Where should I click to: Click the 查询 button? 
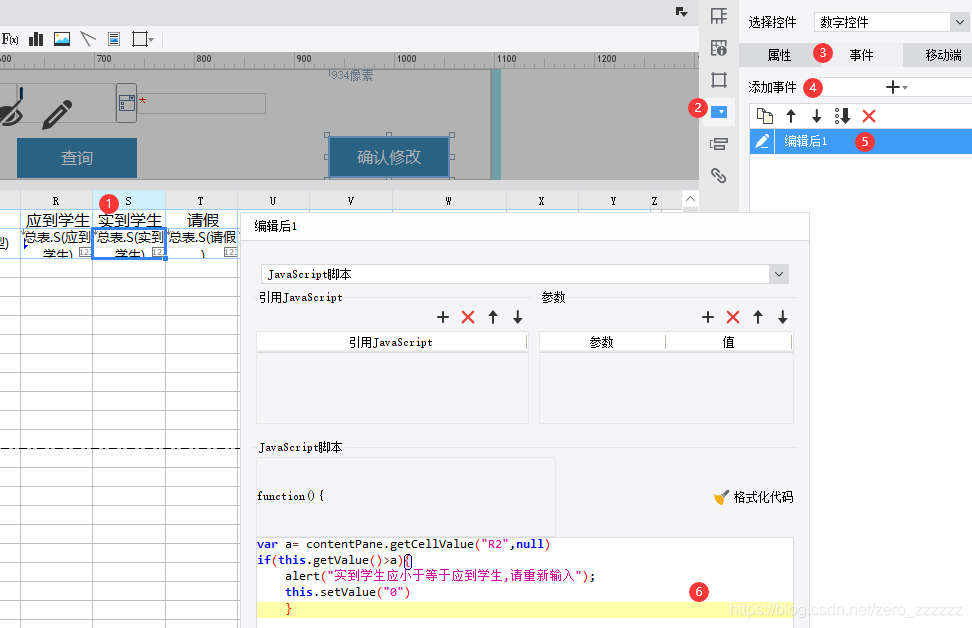click(x=77, y=158)
